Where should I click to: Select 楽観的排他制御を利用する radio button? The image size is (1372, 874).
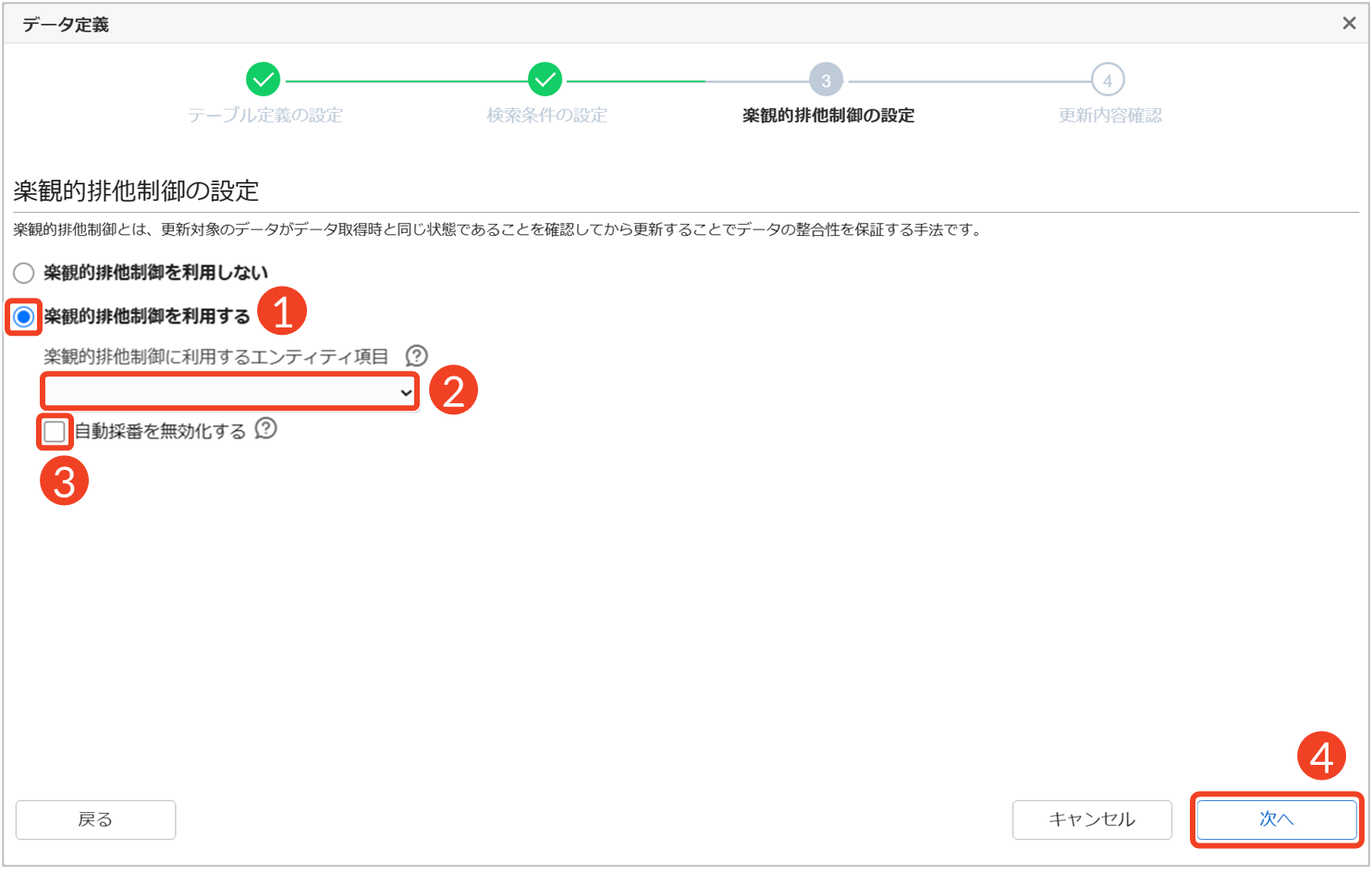pyautogui.click(x=24, y=317)
